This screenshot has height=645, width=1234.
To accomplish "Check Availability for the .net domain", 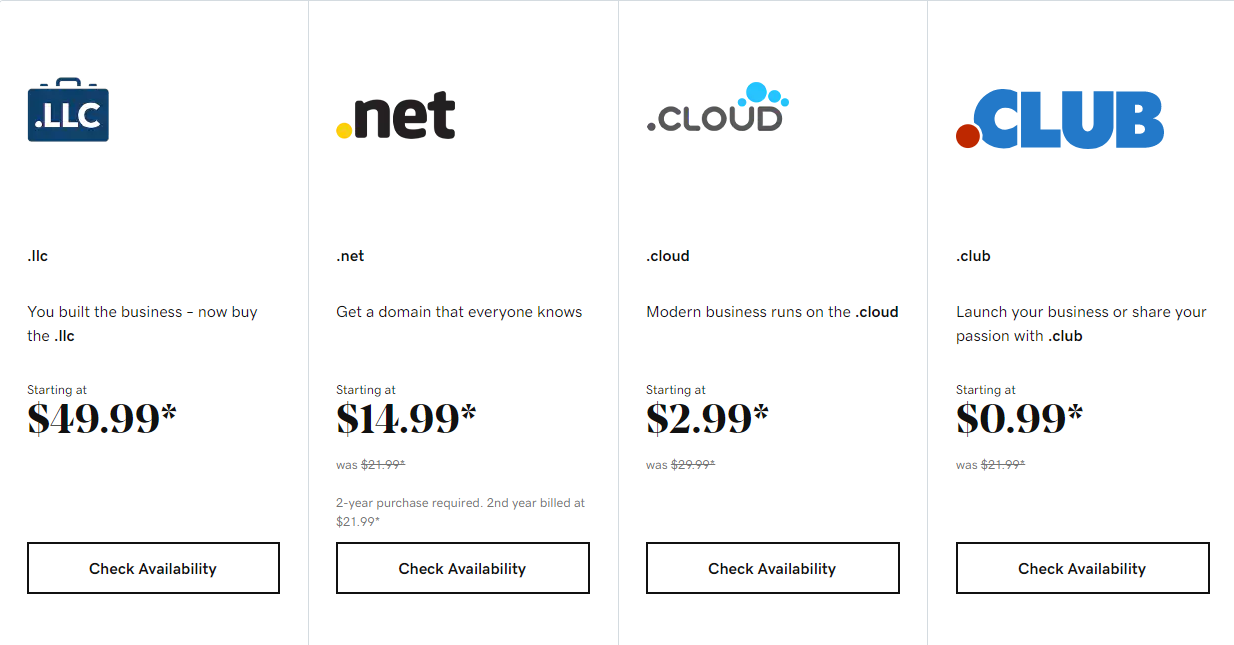I will [x=462, y=568].
